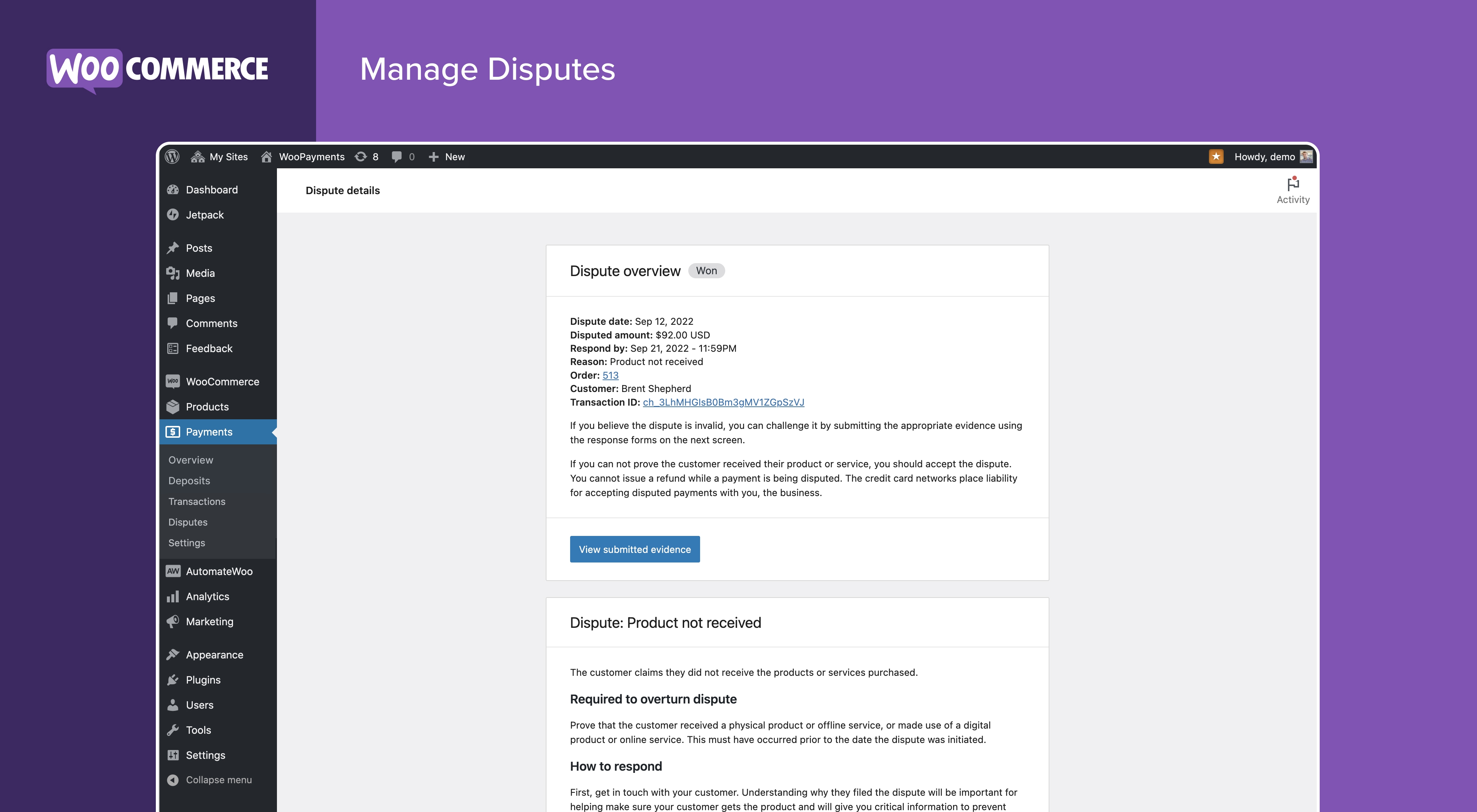Open the Products menu in sidebar
This screenshot has height=812, width=1477.
click(x=207, y=407)
